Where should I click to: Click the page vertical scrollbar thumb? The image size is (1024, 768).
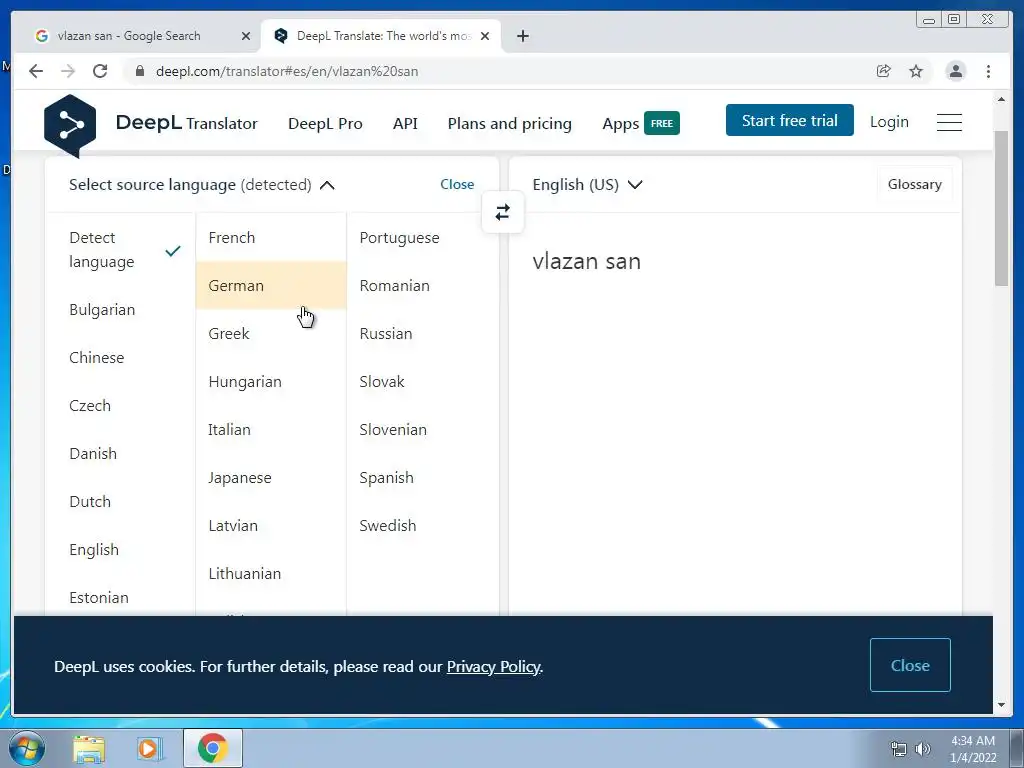pos(1000,208)
